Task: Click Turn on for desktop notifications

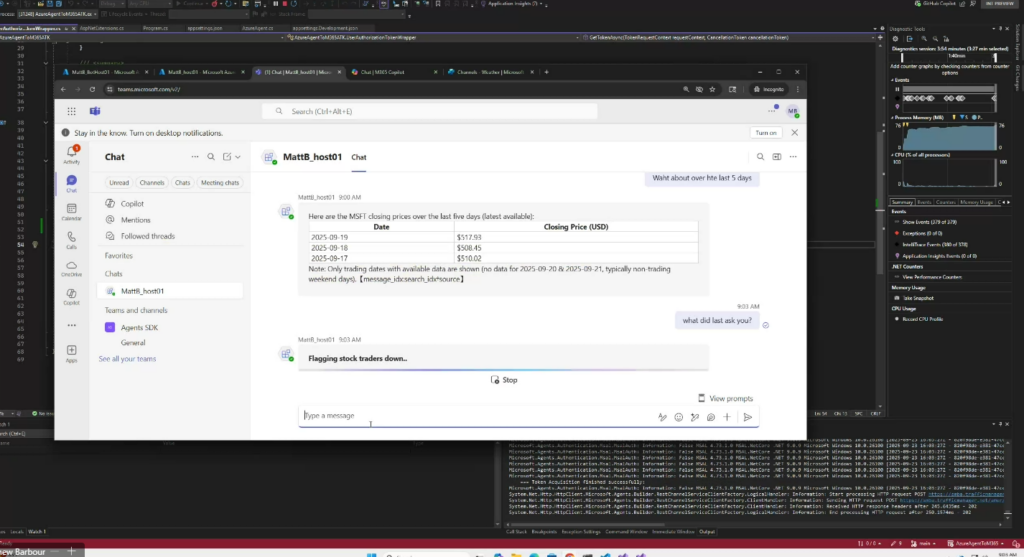Action: pyautogui.click(x=765, y=133)
